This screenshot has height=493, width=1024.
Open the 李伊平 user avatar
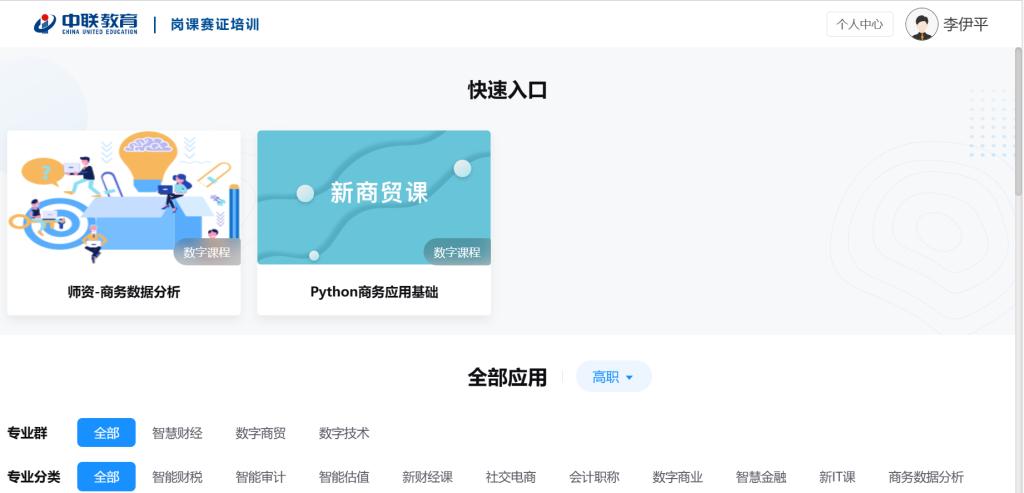[x=921, y=24]
